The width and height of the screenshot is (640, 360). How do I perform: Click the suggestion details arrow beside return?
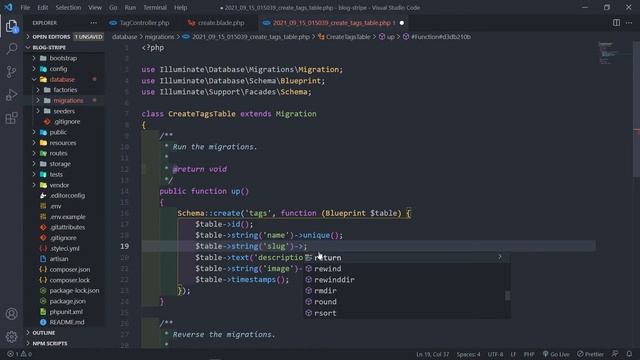click(x=500, y=257)
